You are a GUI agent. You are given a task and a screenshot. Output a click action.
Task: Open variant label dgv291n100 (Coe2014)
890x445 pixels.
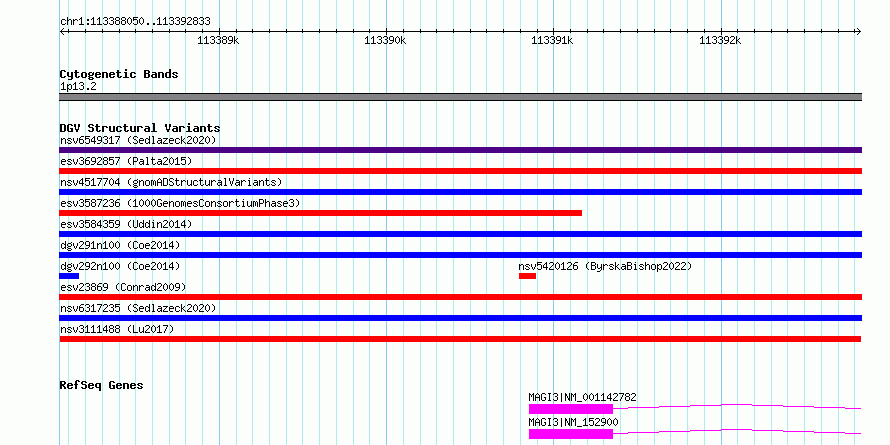click(x=120, y=245)
